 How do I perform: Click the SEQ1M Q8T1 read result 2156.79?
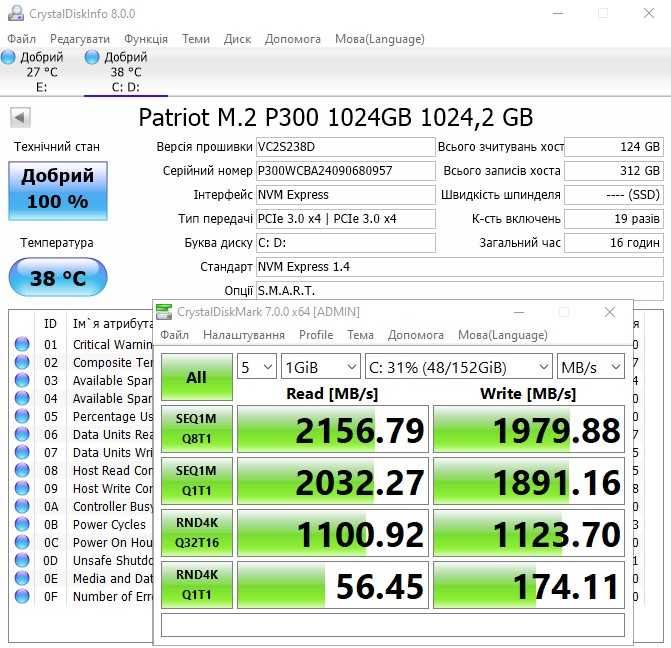[x=333, y=429]
